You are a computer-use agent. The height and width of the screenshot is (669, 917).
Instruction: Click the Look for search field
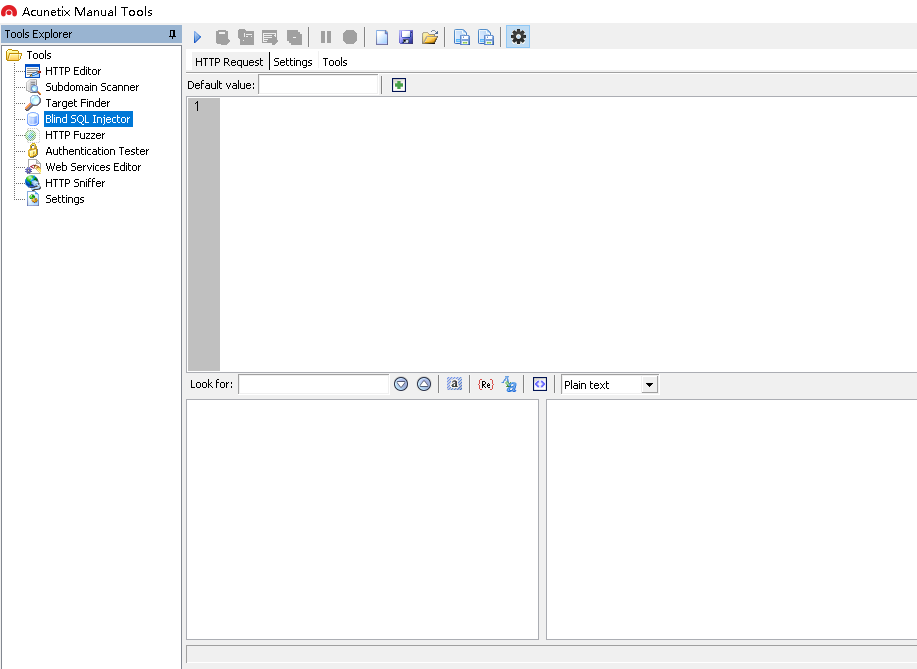314,384
